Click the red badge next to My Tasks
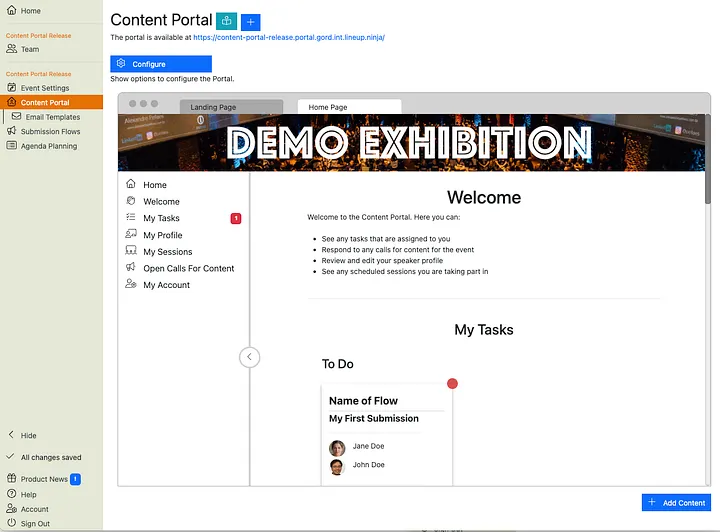Viewport: 720px width, 532px height. click(x=236, y=218)
